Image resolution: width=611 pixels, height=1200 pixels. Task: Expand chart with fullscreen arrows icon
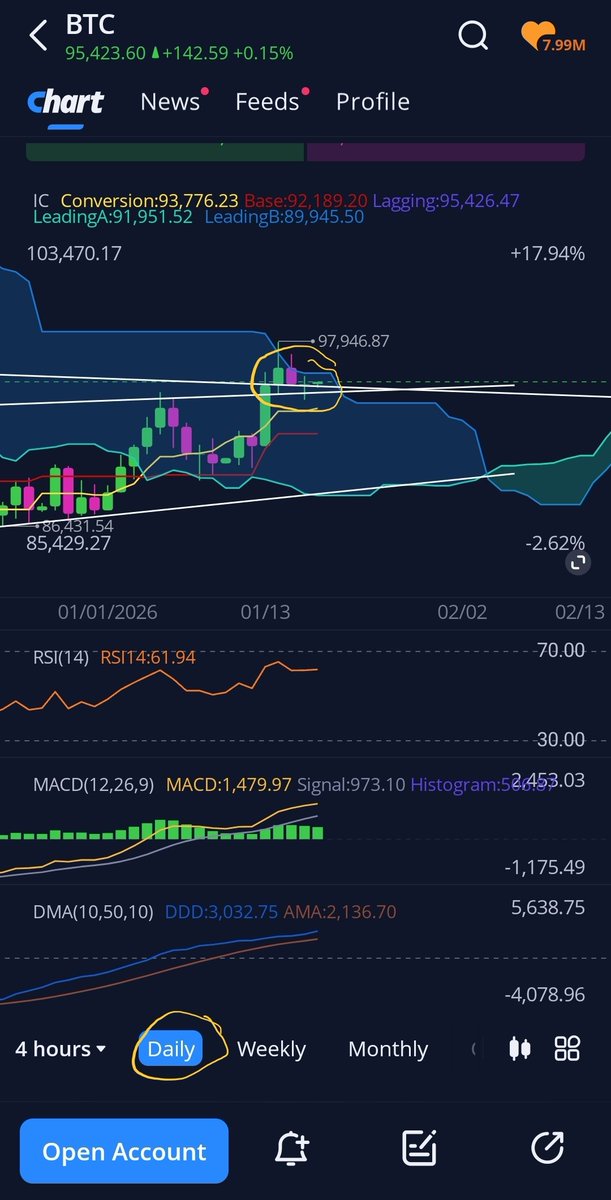[x=576, y=563]
